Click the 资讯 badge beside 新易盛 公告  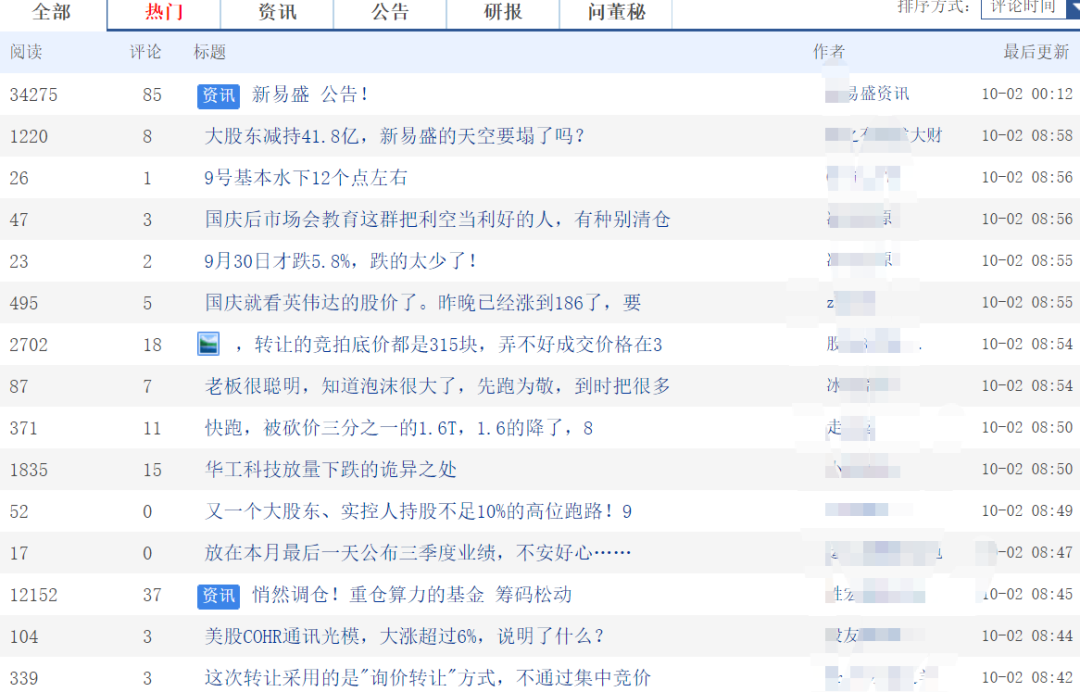click(x=218, y=95)
